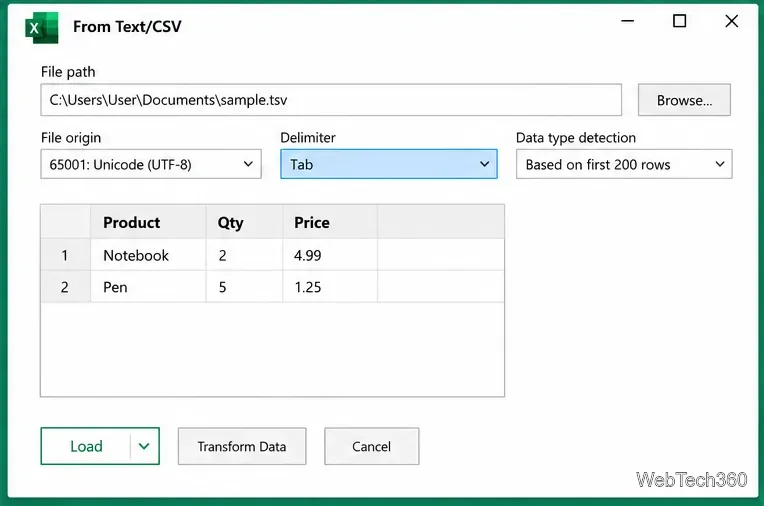Viewport: 764px width, 506px height.
Task: Select the Price column header
Action: [330, 222]
